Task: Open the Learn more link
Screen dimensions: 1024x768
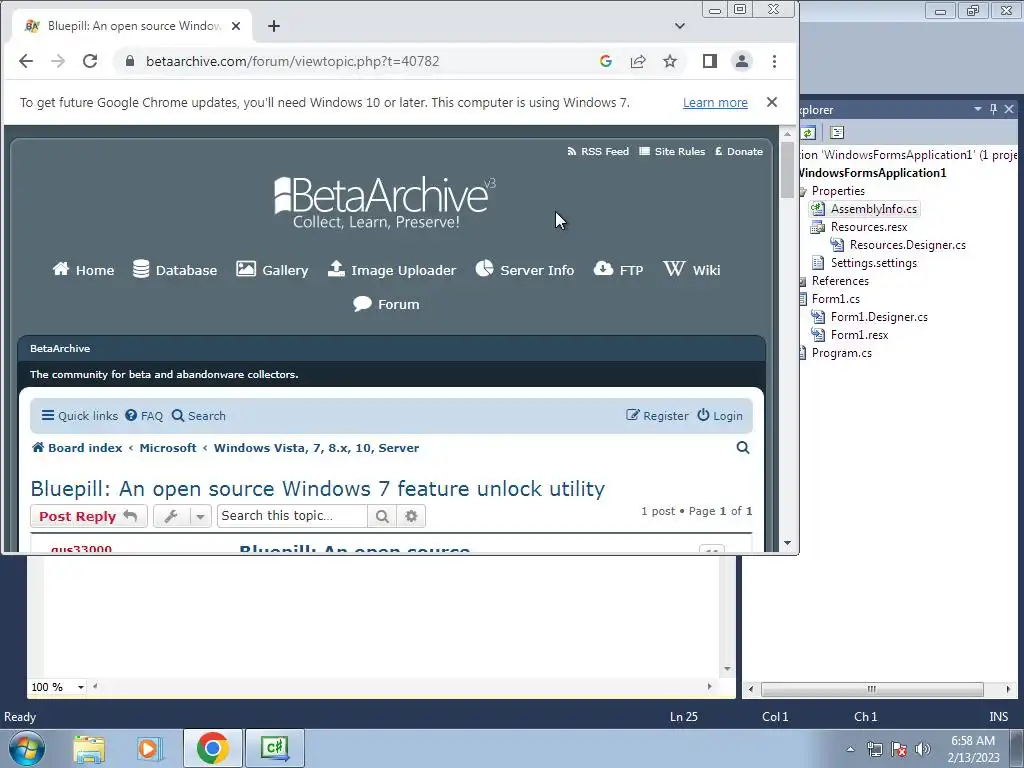Action: click(x=715, y=103)
